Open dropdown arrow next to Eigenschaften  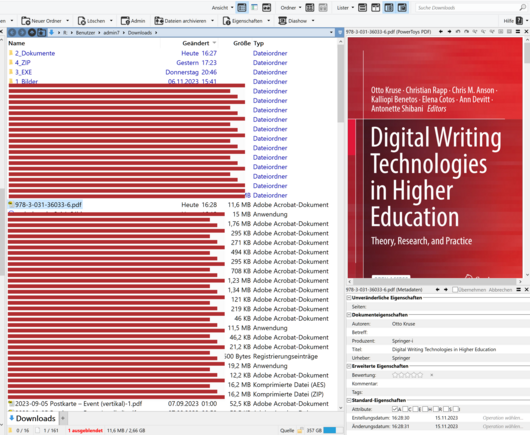pyautogui.click(x=269, y=21)
